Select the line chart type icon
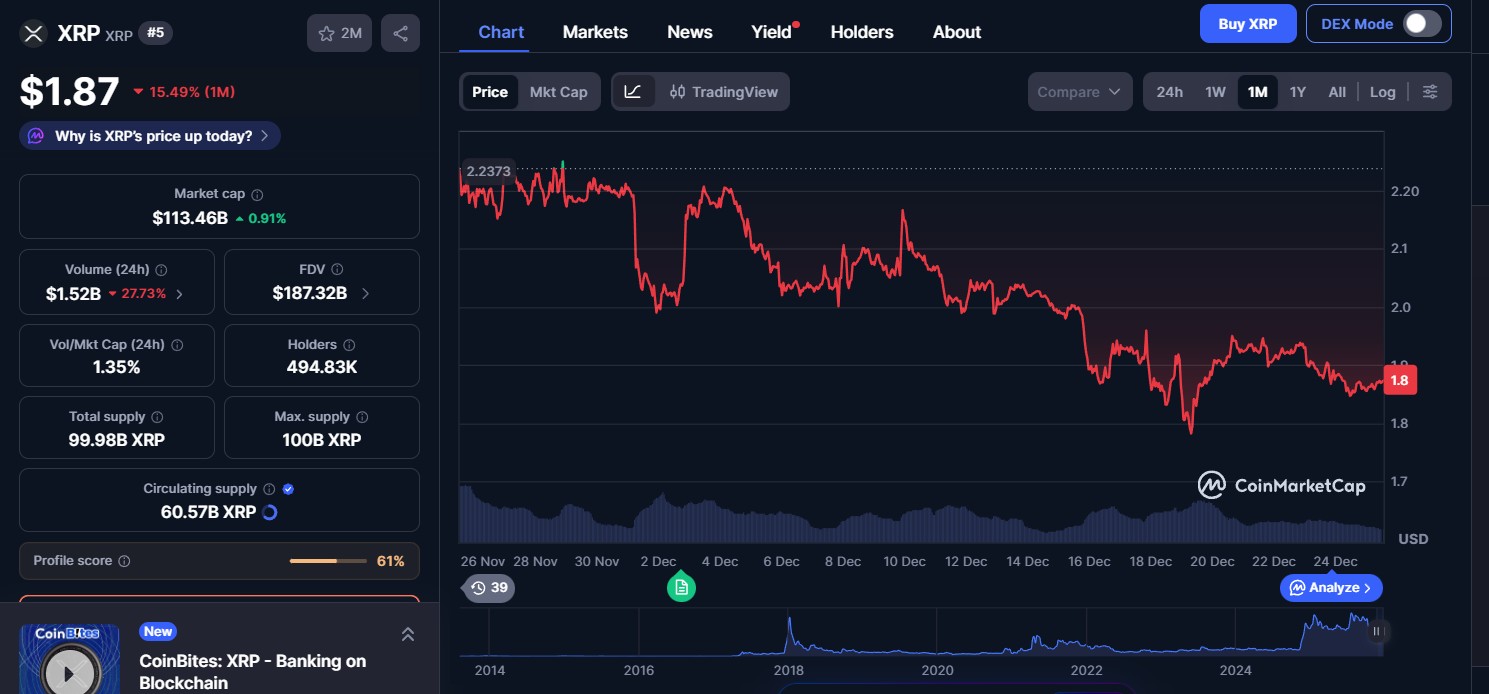 point(634,91)
